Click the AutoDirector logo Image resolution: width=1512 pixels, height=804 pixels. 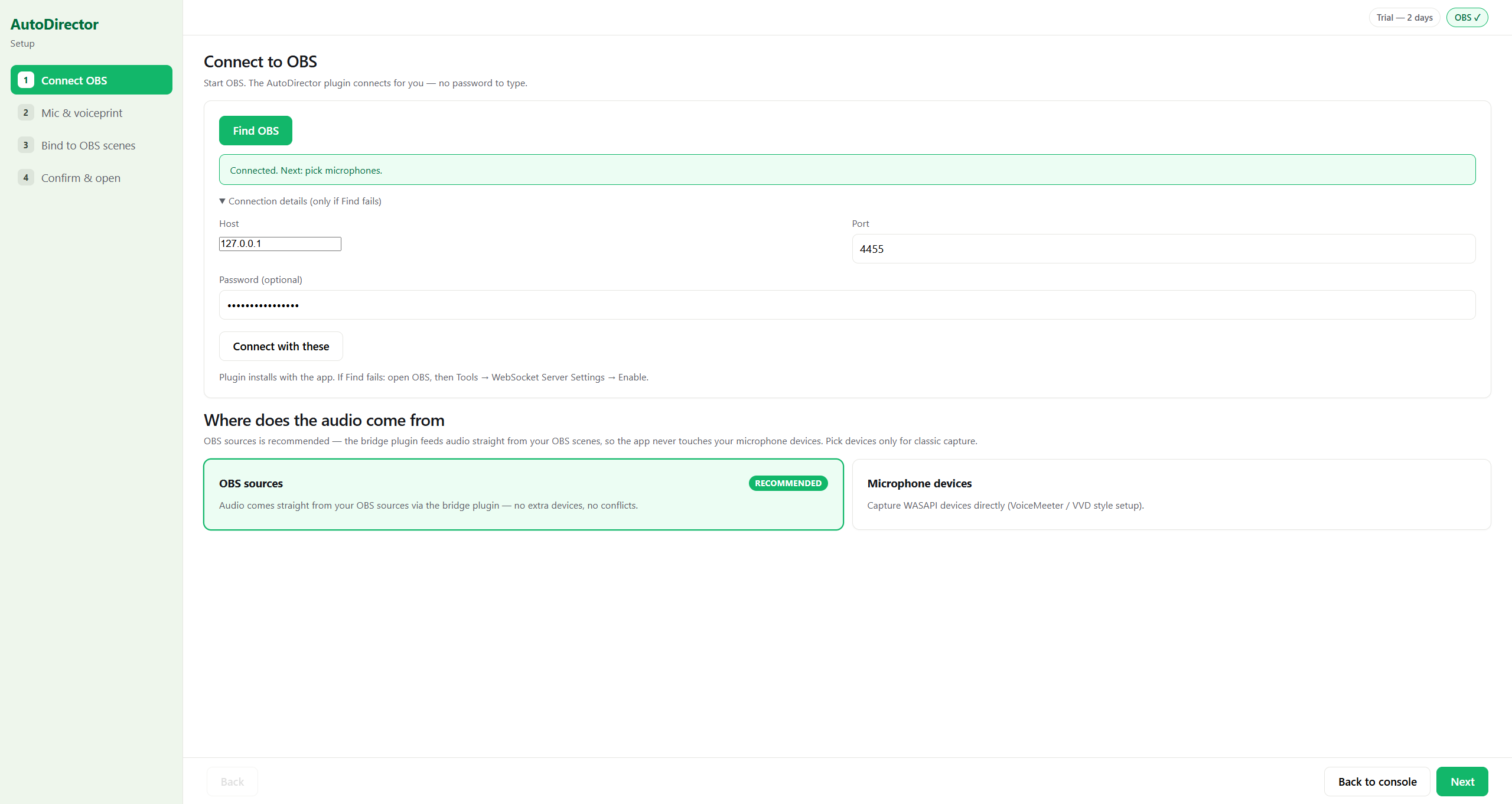pos(54,24)
